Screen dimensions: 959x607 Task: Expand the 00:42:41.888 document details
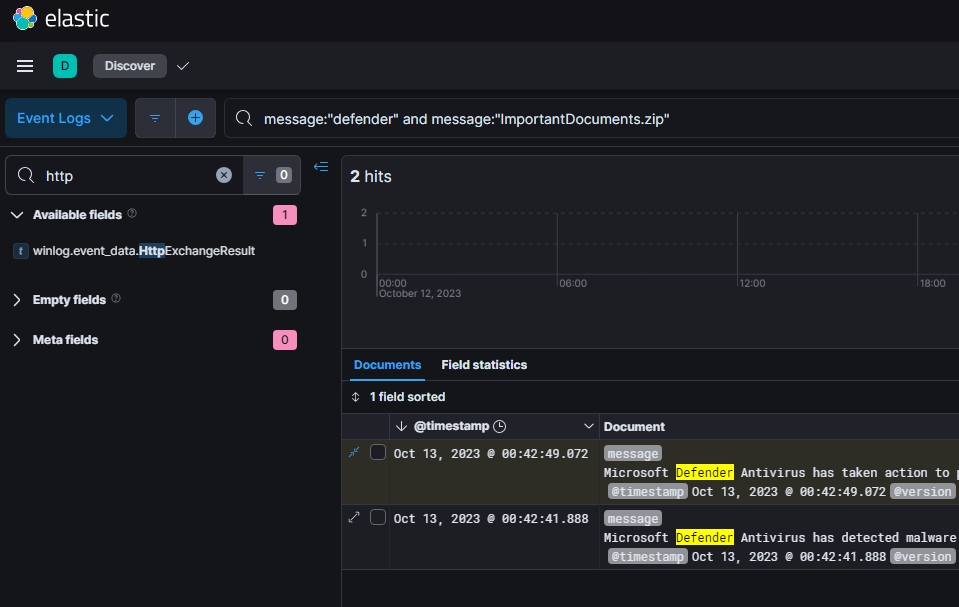coord(354,517)
